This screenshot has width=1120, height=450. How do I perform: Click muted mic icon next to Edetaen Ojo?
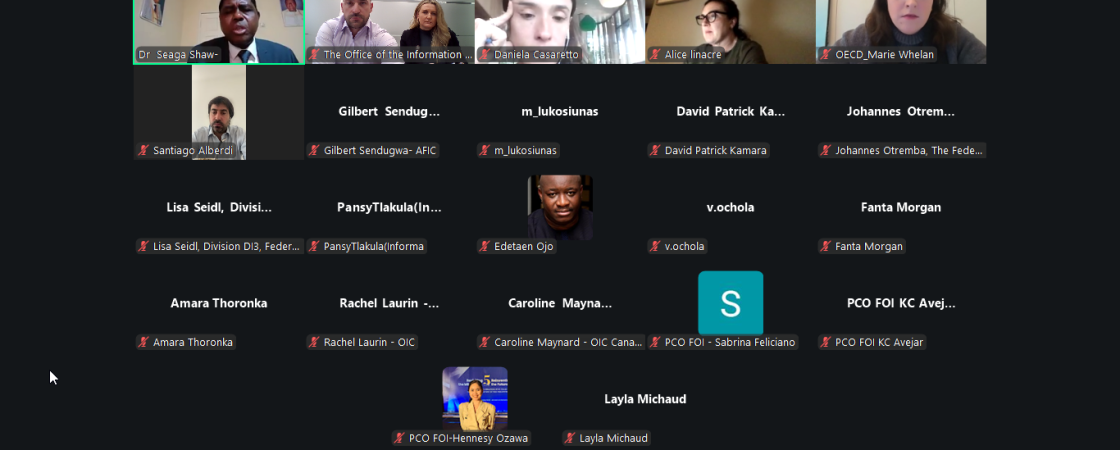484,246
